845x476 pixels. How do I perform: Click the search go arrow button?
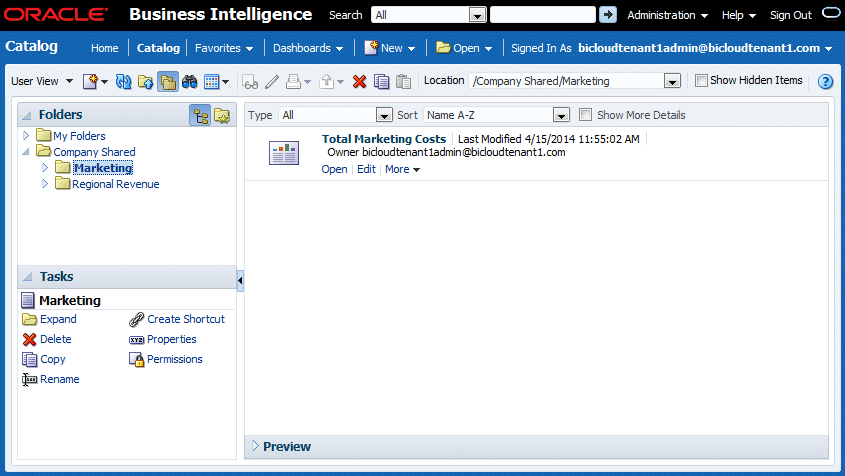point(608,15)
